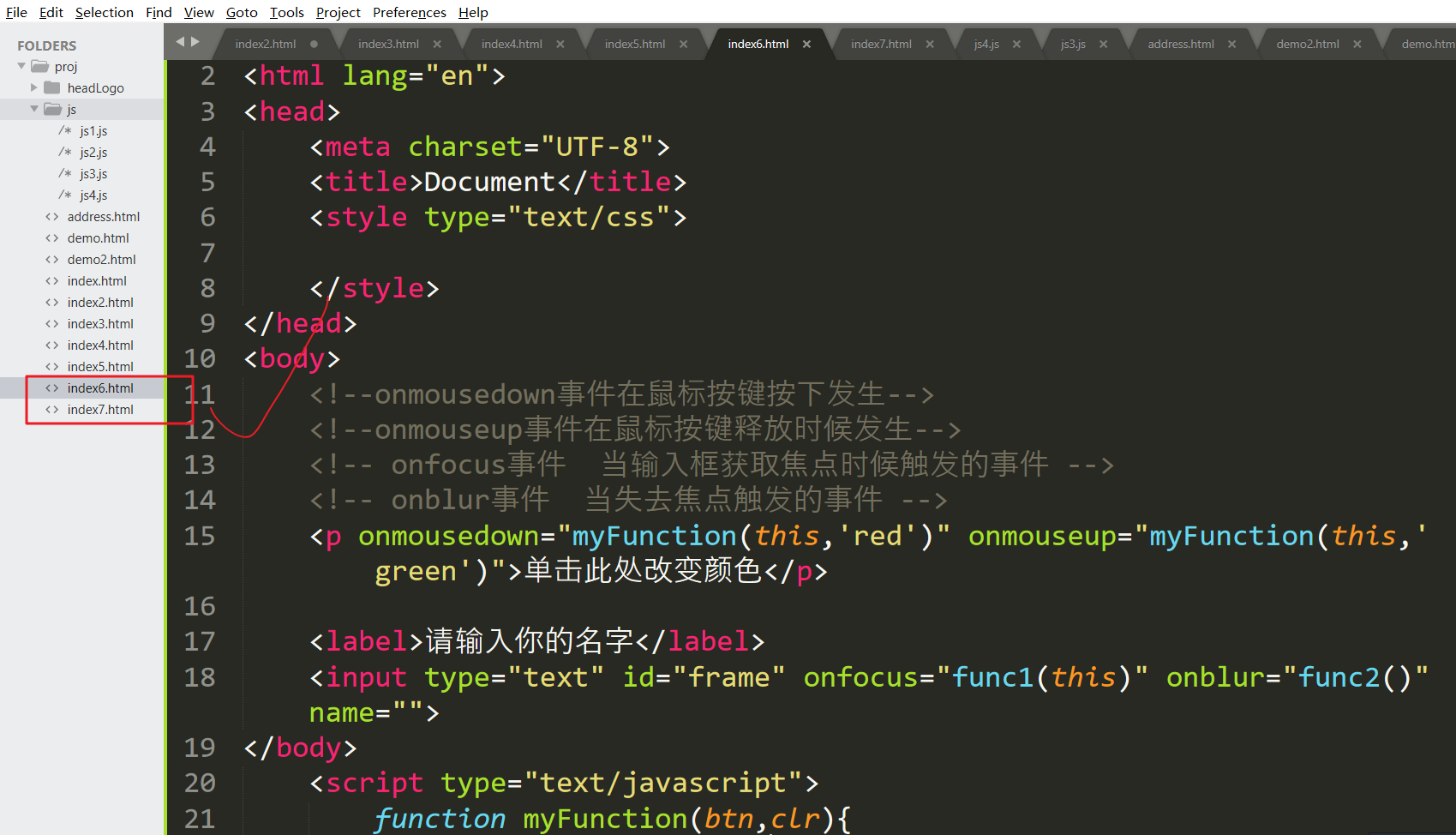Viewport: 1456px width, 835px height.
Task: Open js3.js in the sidebar
Action: (x=93, y=174)
